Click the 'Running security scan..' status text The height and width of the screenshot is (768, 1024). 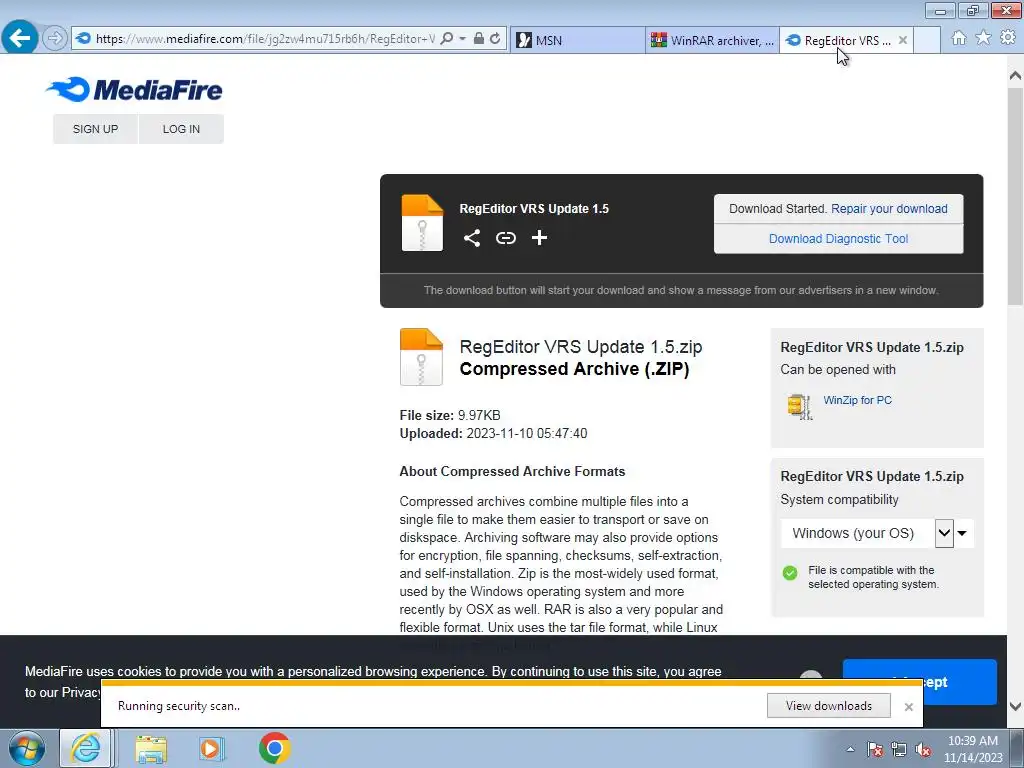(x=179, y=706)
